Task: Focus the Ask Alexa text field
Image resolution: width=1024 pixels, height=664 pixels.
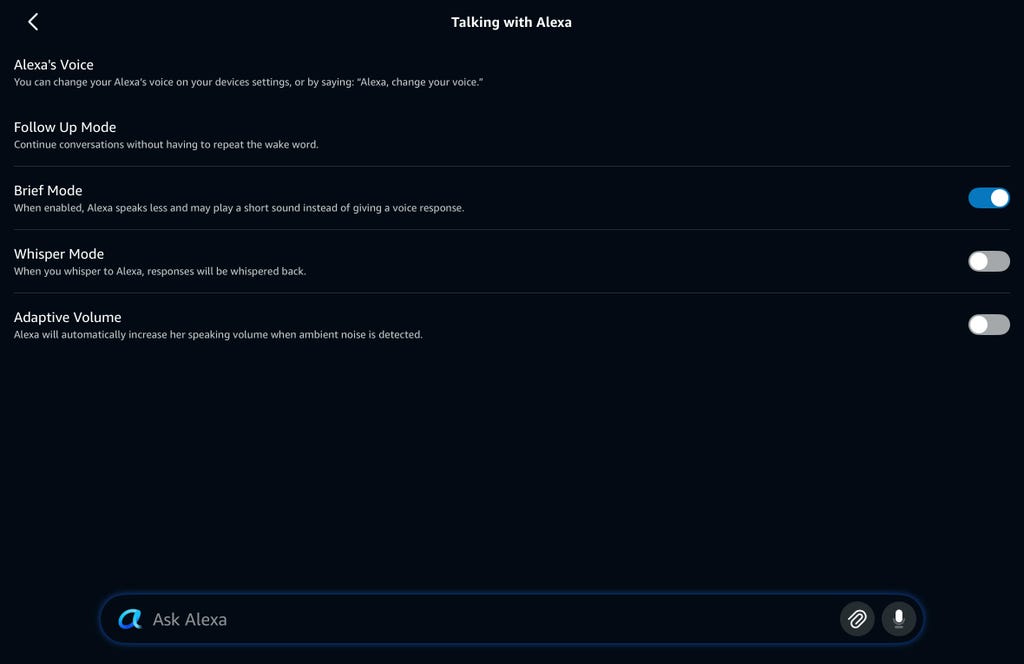Action: pyautogui.click(x=480, y=619)
